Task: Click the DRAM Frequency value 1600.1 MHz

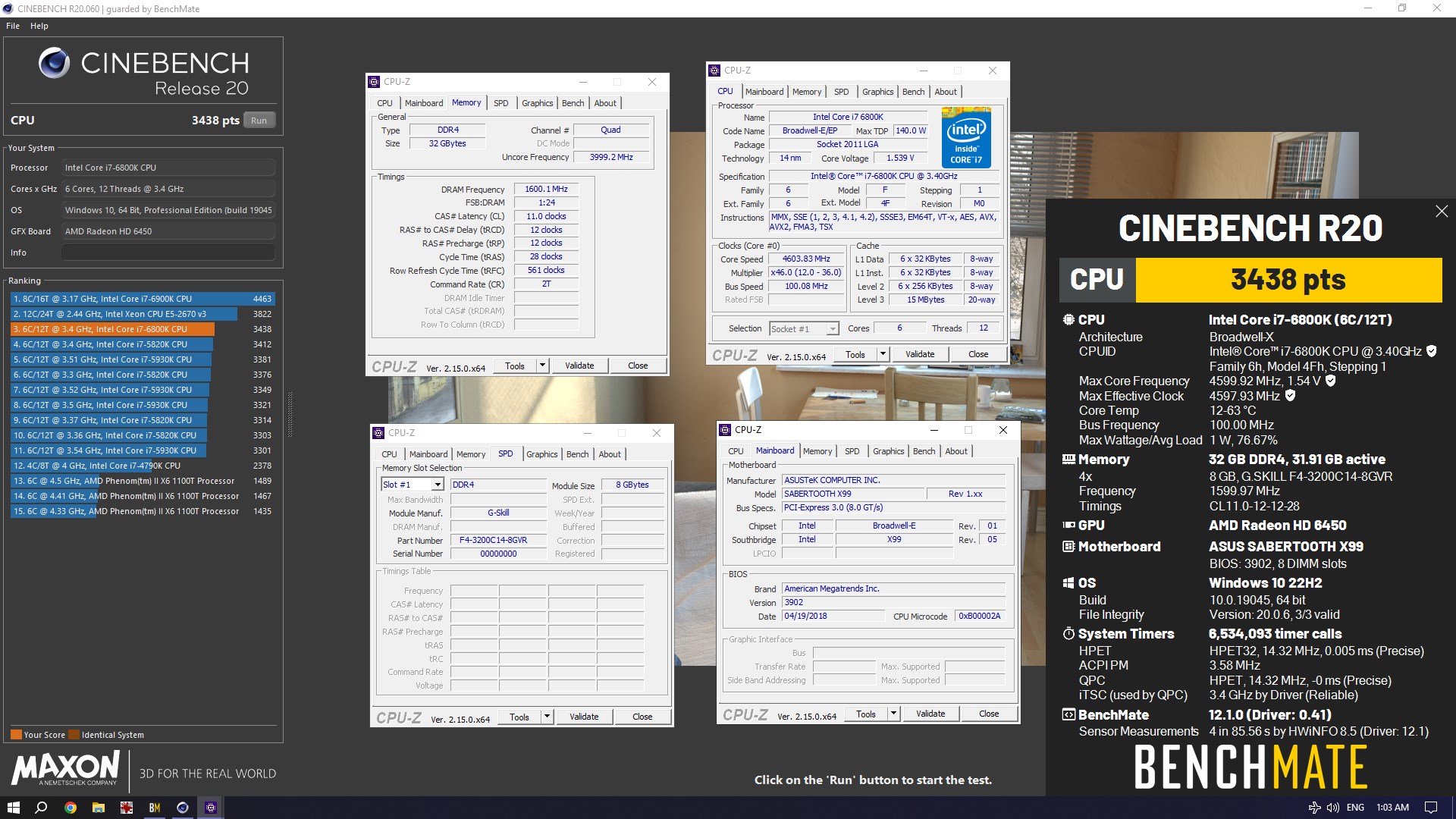Action: tap(546, 190)
